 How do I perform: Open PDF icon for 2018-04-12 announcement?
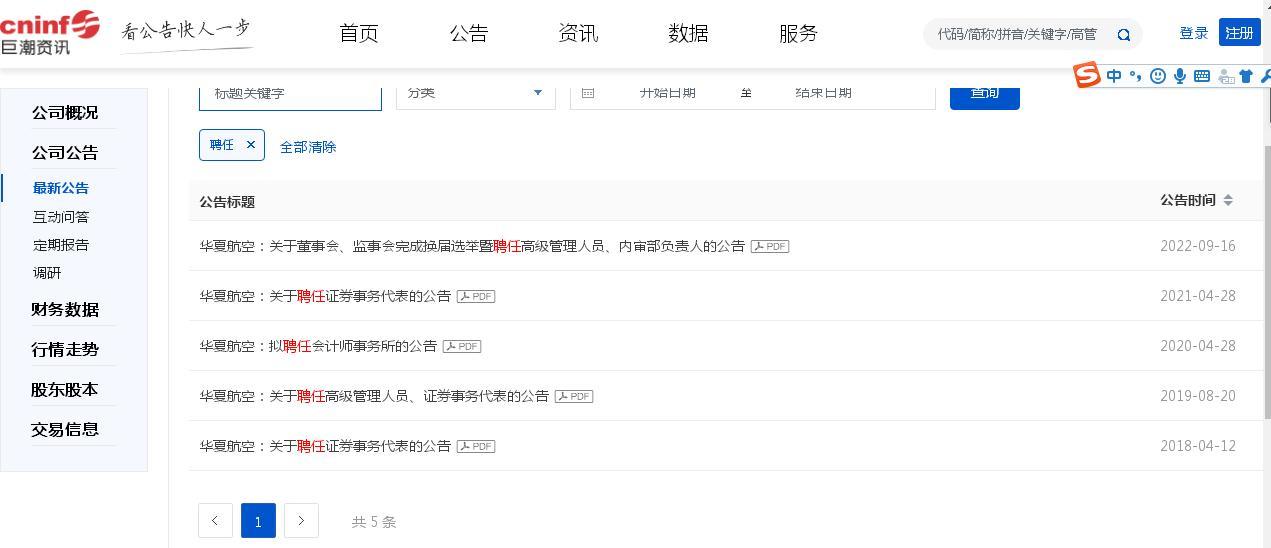point(476,446)
